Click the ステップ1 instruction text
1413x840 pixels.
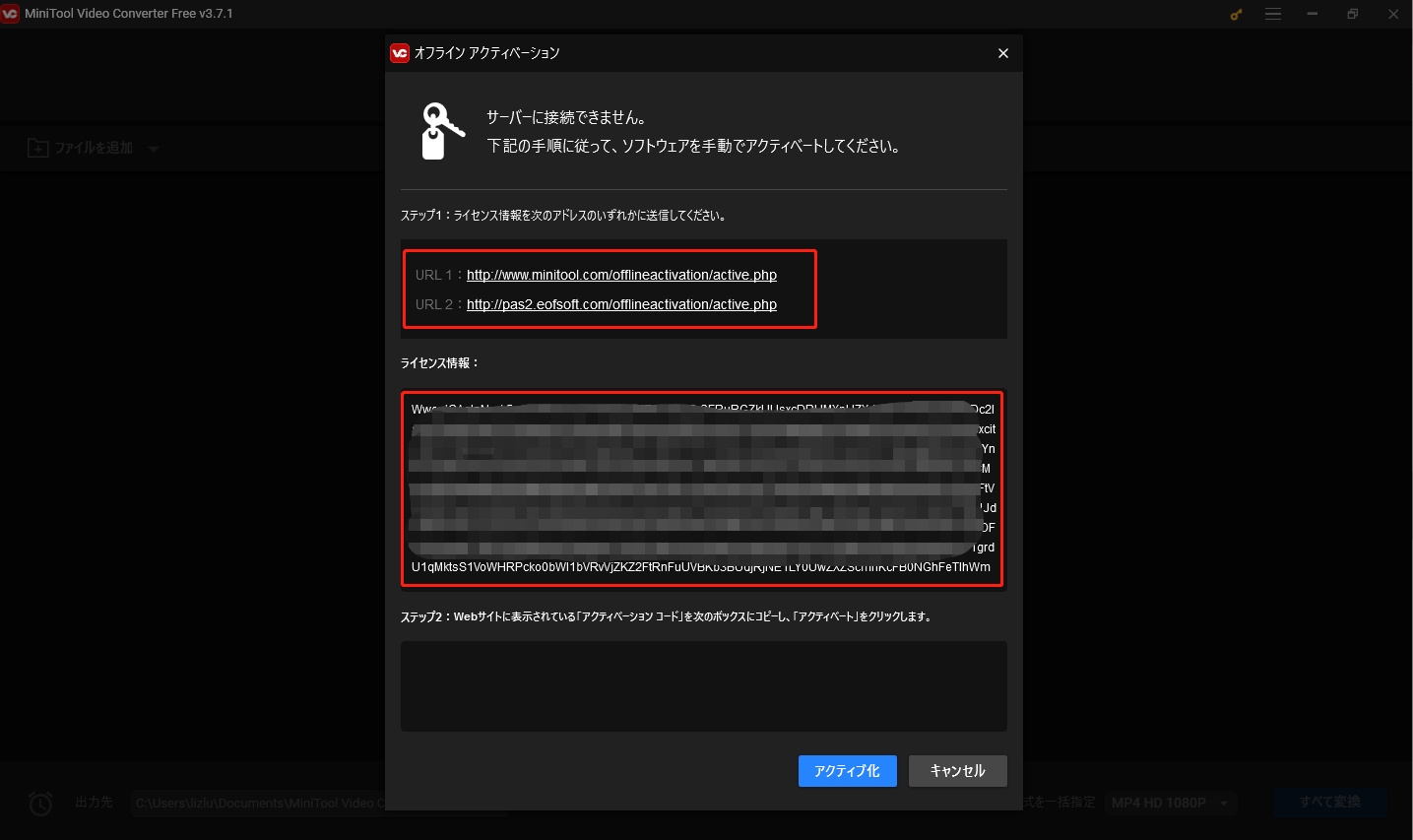coord(564,216)
